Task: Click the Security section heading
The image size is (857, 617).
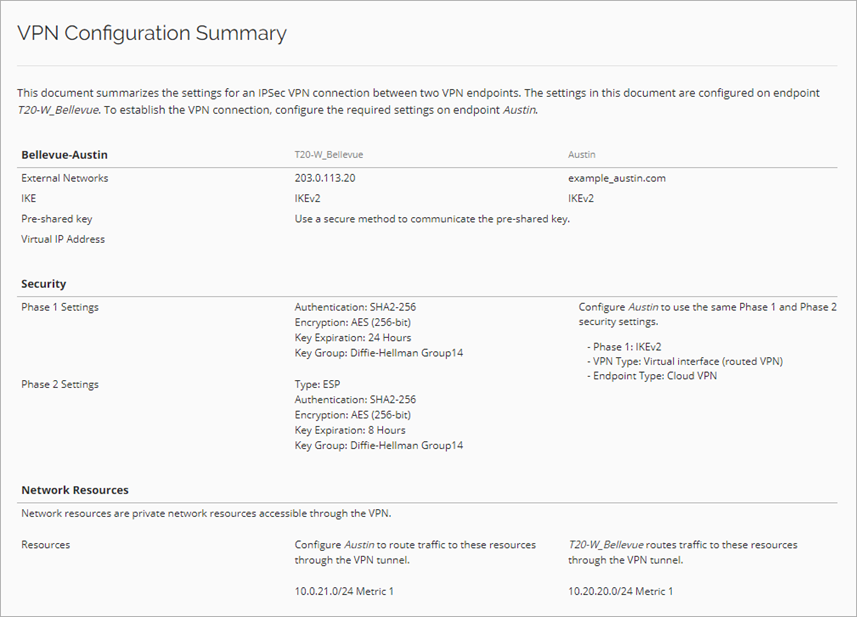Action: click(x=43, y=284)
